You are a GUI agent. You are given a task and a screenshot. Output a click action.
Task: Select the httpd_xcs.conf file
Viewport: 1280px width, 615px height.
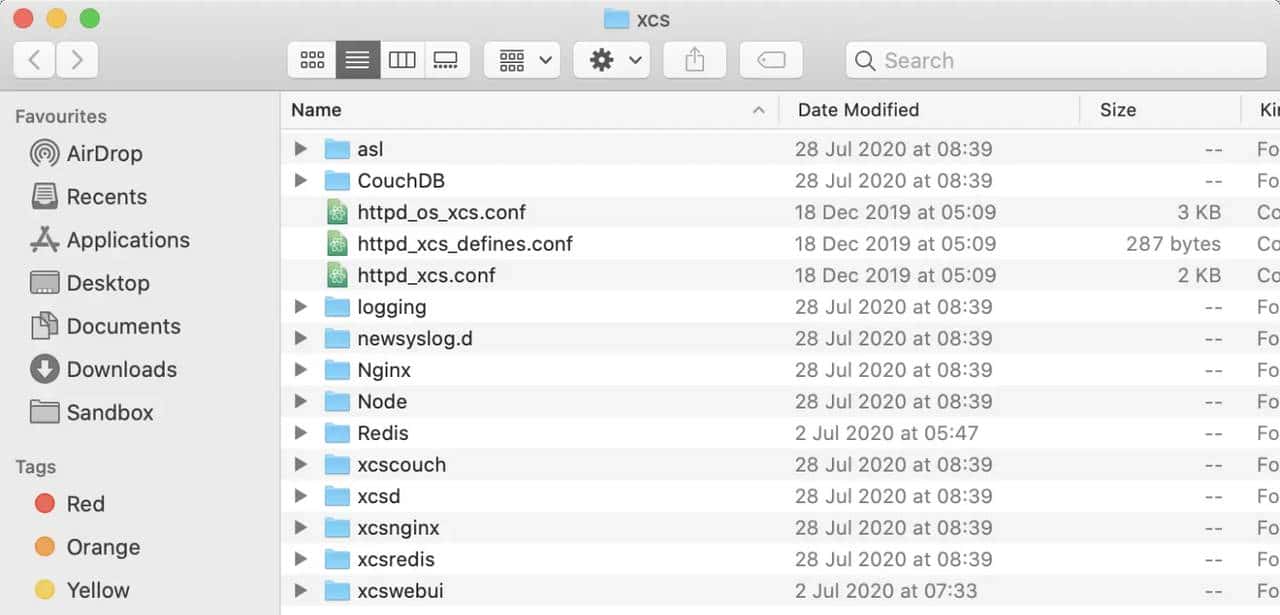[427, 275]
